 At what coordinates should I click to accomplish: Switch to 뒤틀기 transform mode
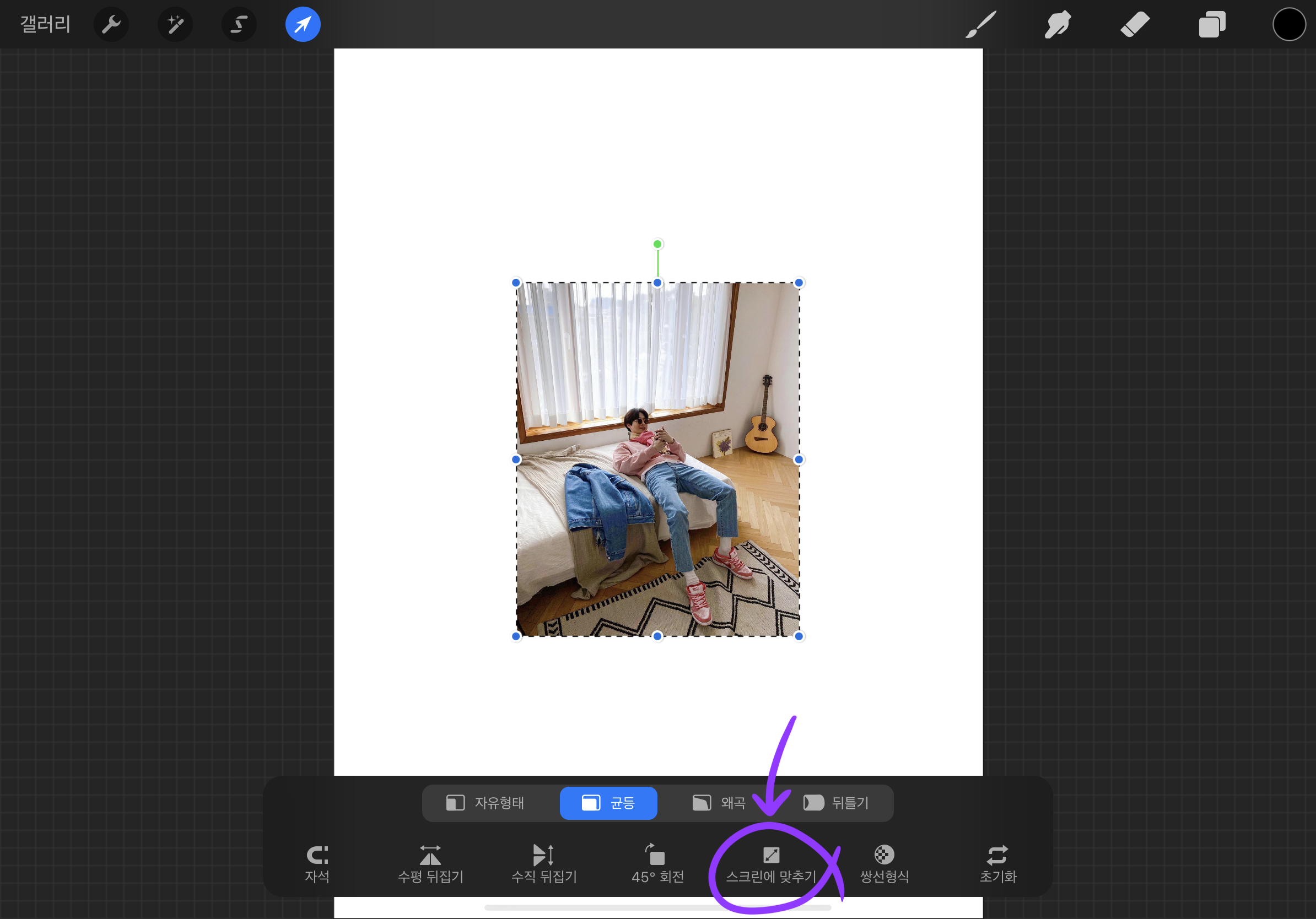click(835, 803)
